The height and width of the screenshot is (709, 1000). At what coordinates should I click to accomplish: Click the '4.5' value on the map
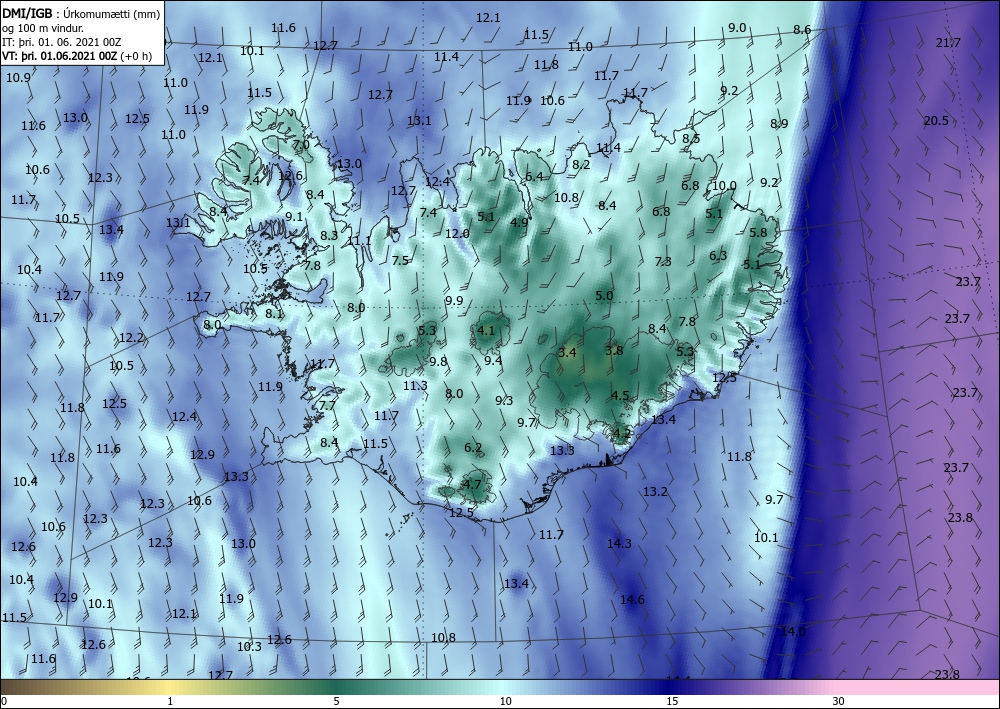pos(620,395)
